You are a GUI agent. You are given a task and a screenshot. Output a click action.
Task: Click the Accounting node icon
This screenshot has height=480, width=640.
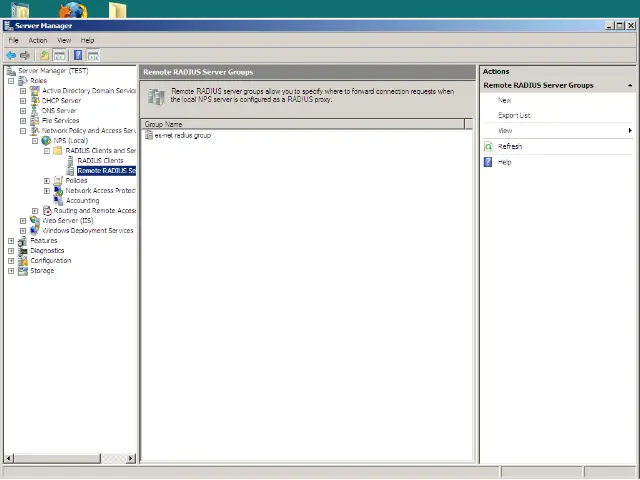[58, 200]
